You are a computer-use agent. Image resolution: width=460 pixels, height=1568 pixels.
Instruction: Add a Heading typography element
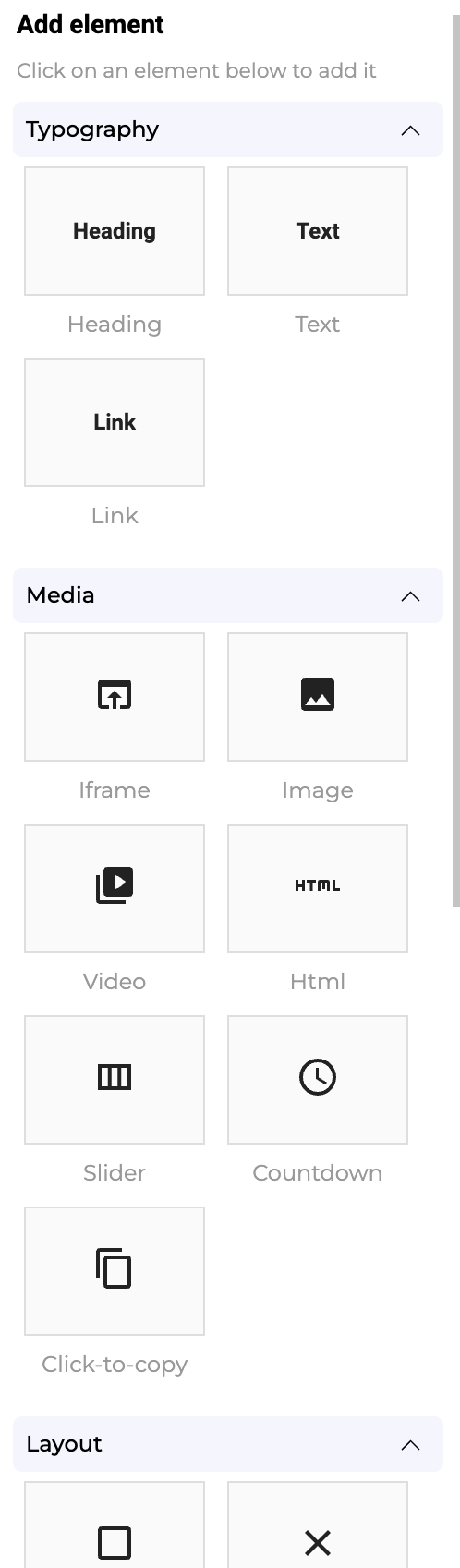point(115,231)
